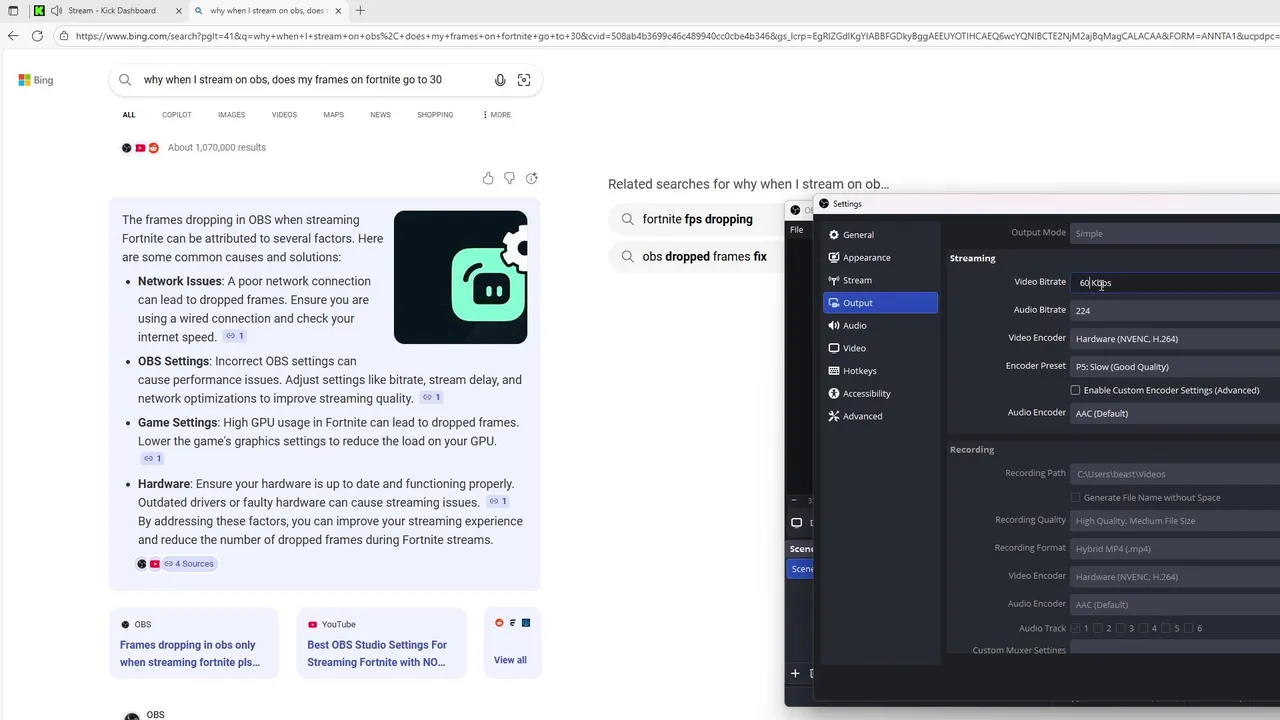1280x720 pixels.
Task: Switch to the MAPS search tab
Action: [333, 115]
